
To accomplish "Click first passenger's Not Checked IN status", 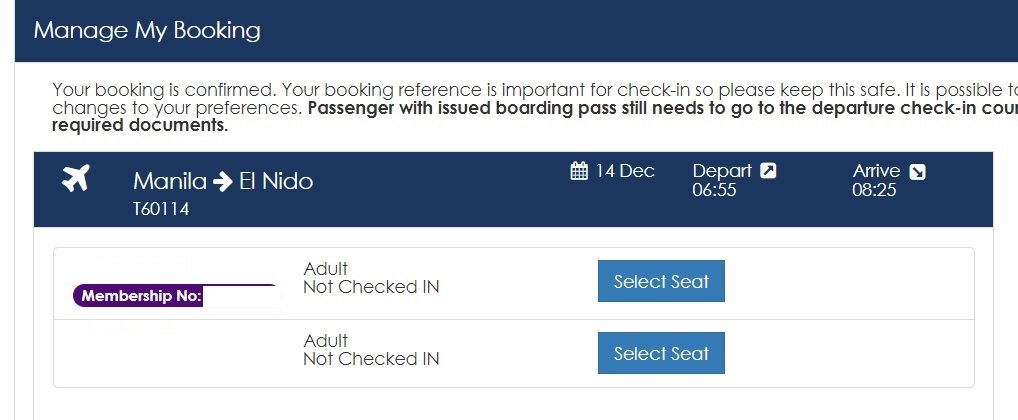I will 371,287.
